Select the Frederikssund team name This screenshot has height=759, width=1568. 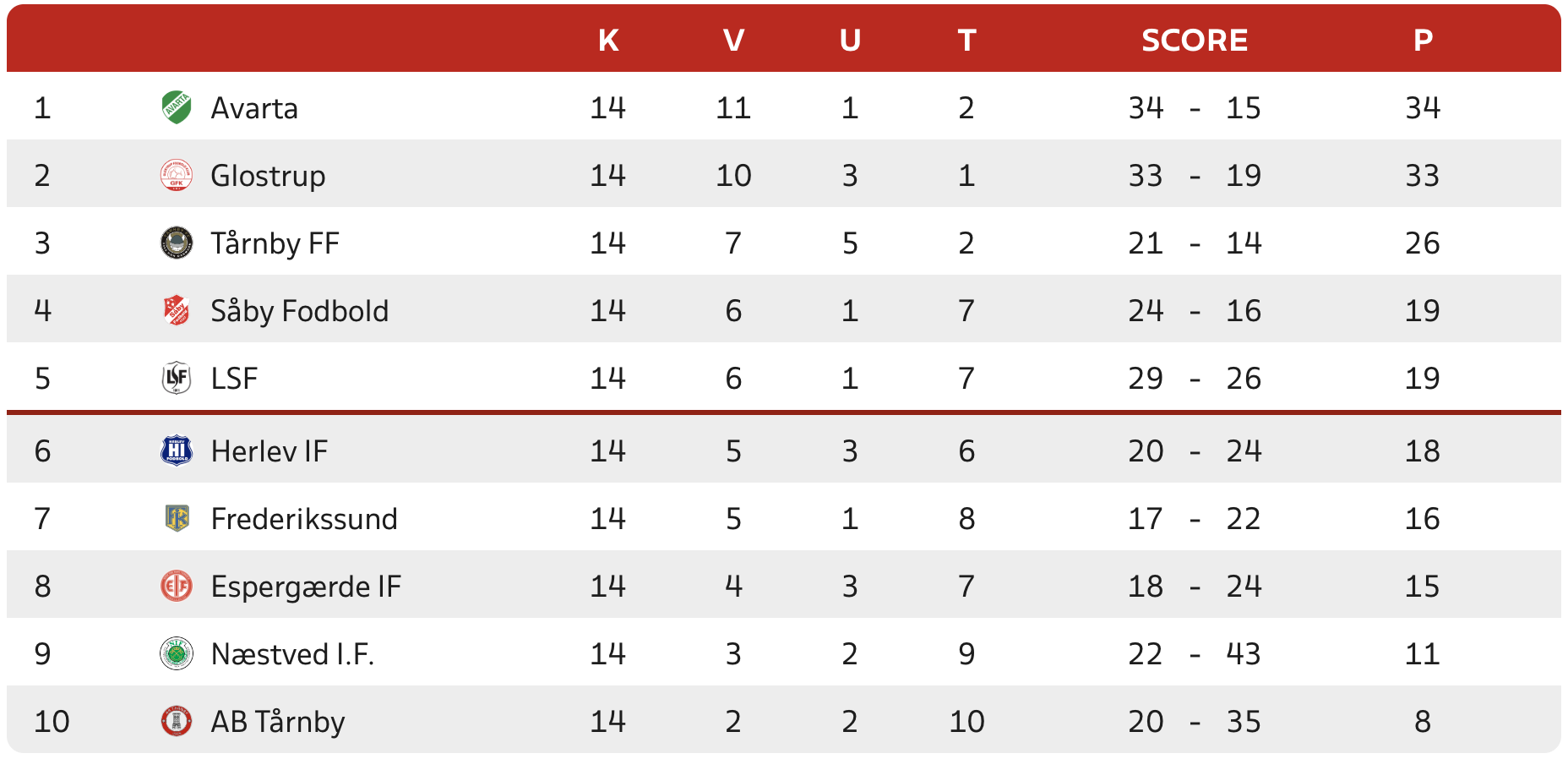pos(304,519)
